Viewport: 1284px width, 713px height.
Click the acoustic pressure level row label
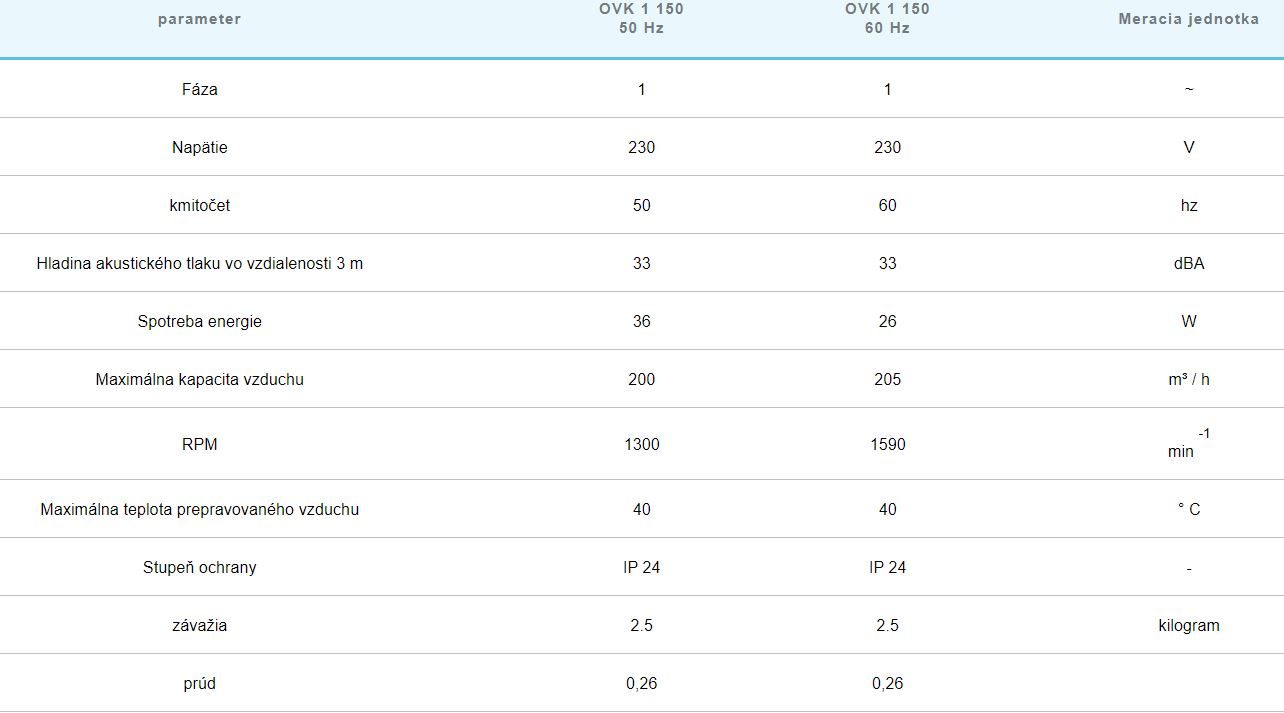(199, 263)
